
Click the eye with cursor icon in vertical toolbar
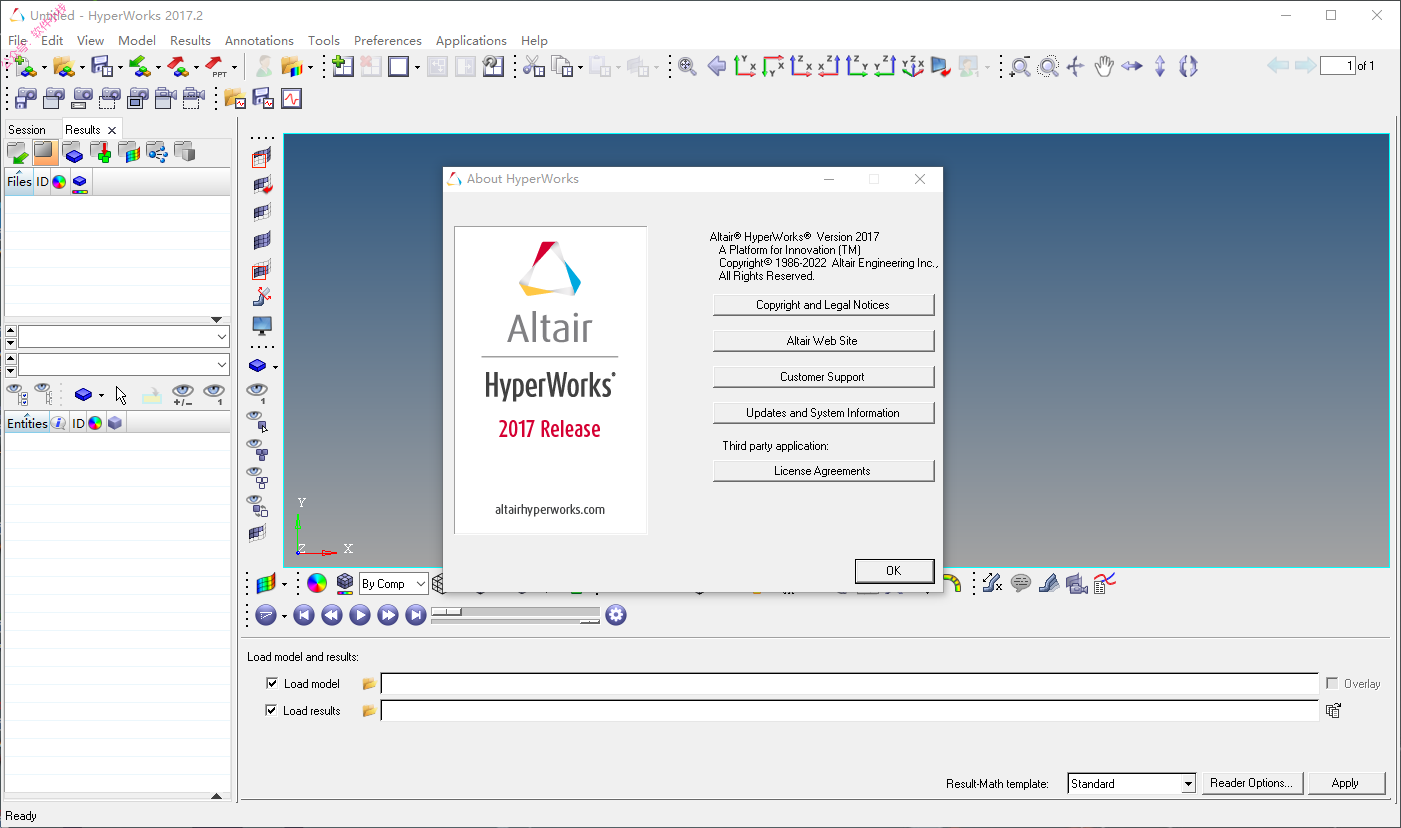click(x=258, y=421)
